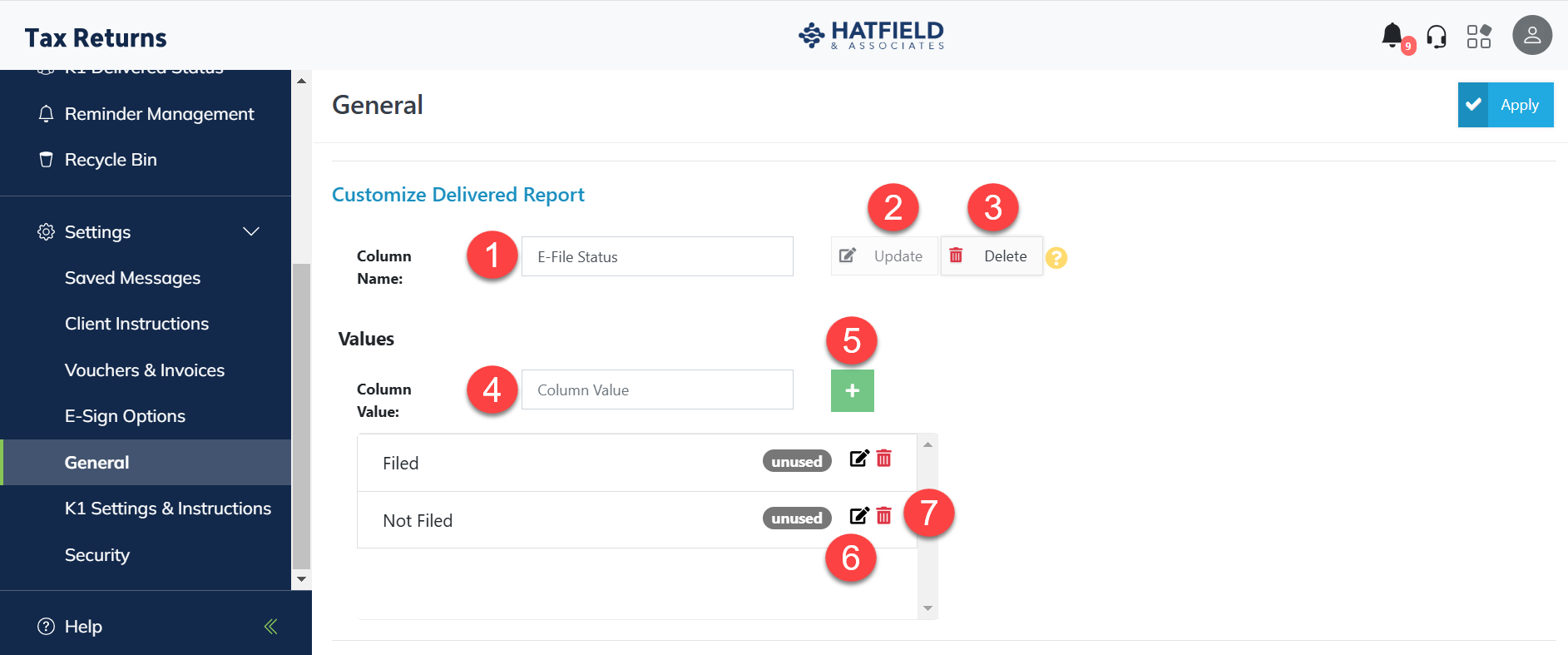Delete the Filed value using trash icon
The height and width of the screenshot is (655, 1568).
(x=884, y=459)
